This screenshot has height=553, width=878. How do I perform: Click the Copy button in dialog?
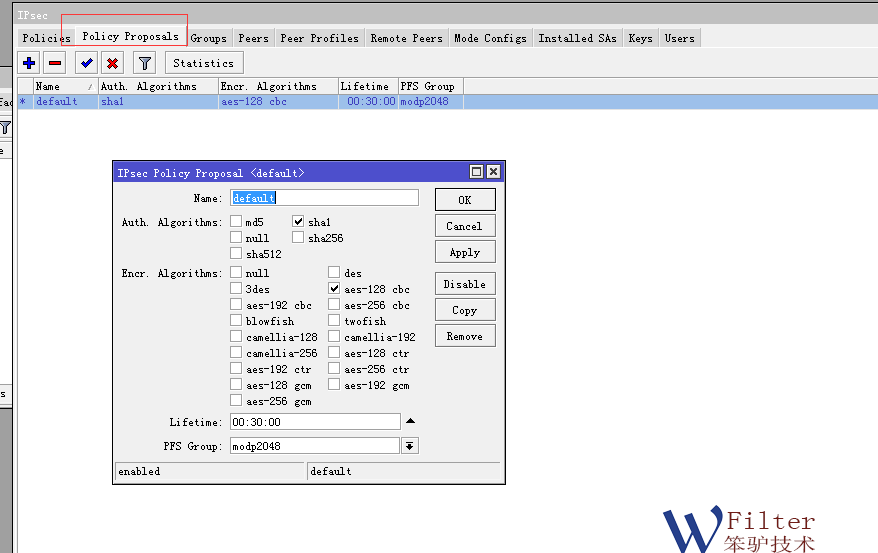pos(464,310)
